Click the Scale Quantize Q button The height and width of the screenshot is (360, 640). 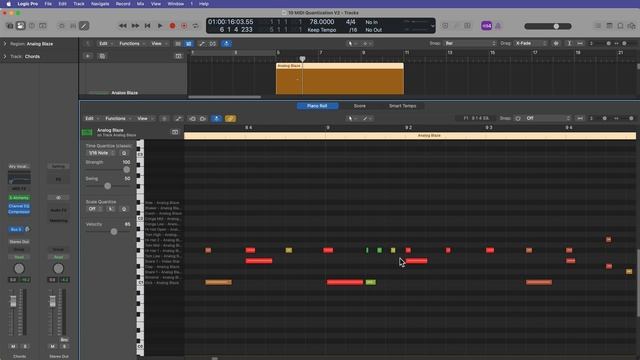124,209
